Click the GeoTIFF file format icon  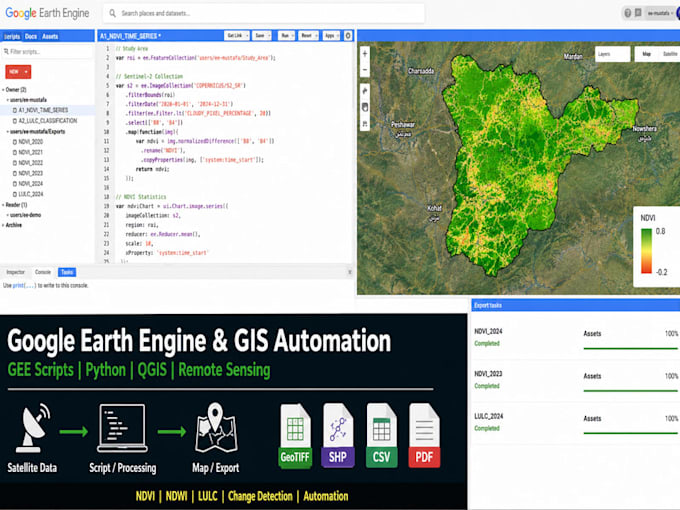click(x=295, y=436)
